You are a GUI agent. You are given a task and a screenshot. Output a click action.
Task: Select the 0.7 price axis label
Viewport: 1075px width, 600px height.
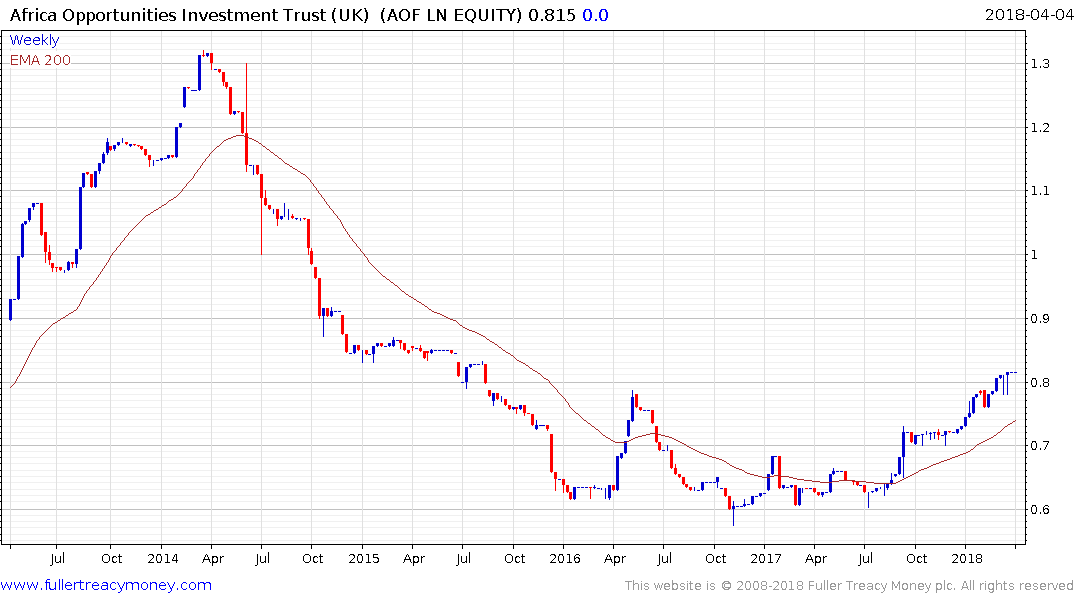(x=1039, y=446)
